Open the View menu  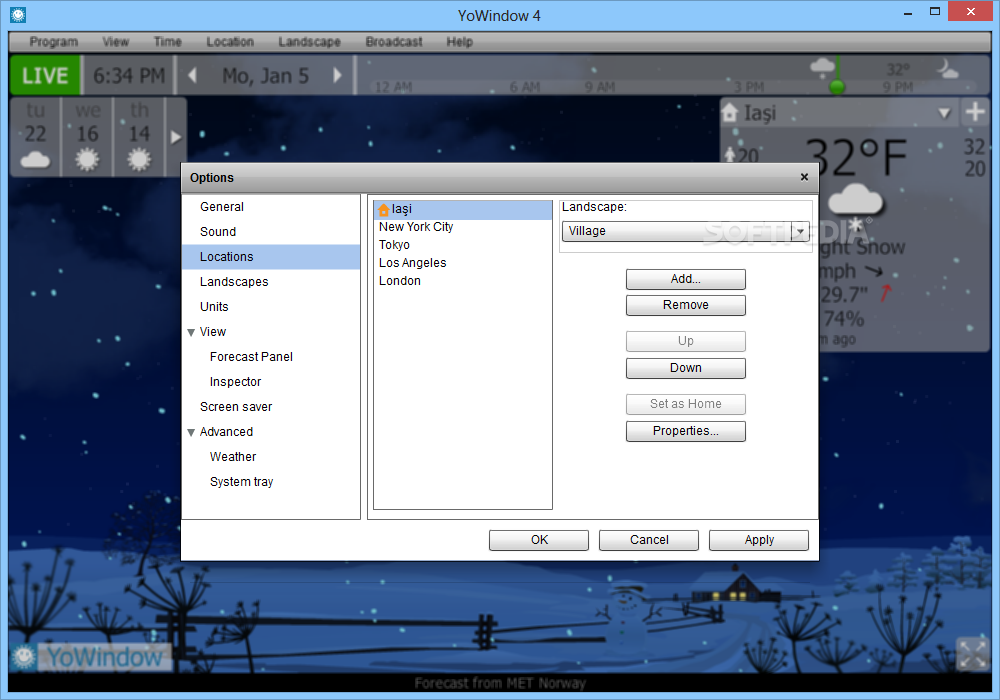click(x=115, y=41)
